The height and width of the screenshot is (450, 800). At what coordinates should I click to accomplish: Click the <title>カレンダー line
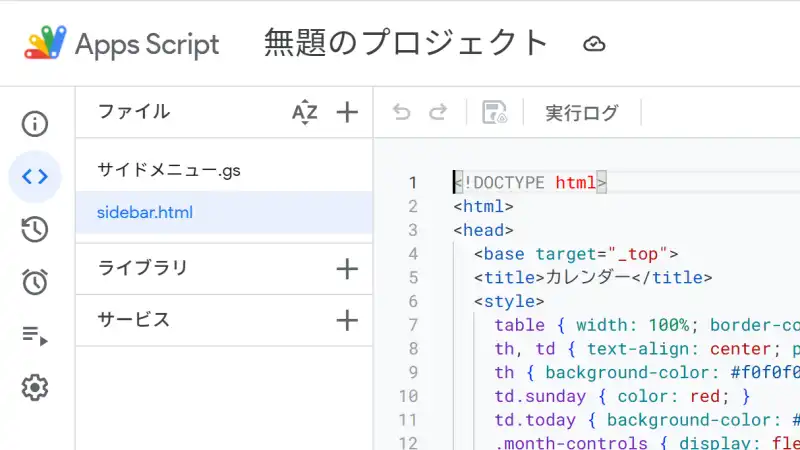click(593, 278)
